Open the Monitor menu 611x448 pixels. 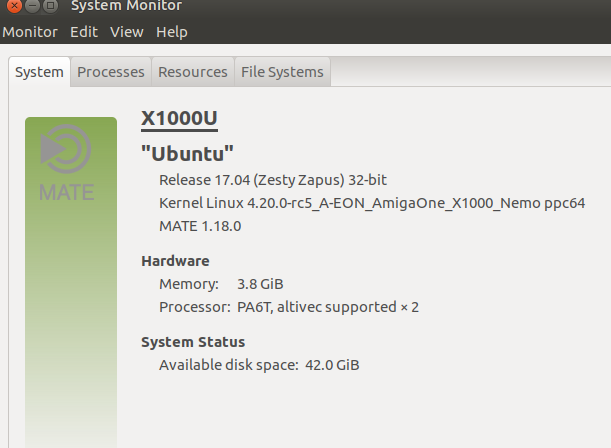(x=30, y=32)
